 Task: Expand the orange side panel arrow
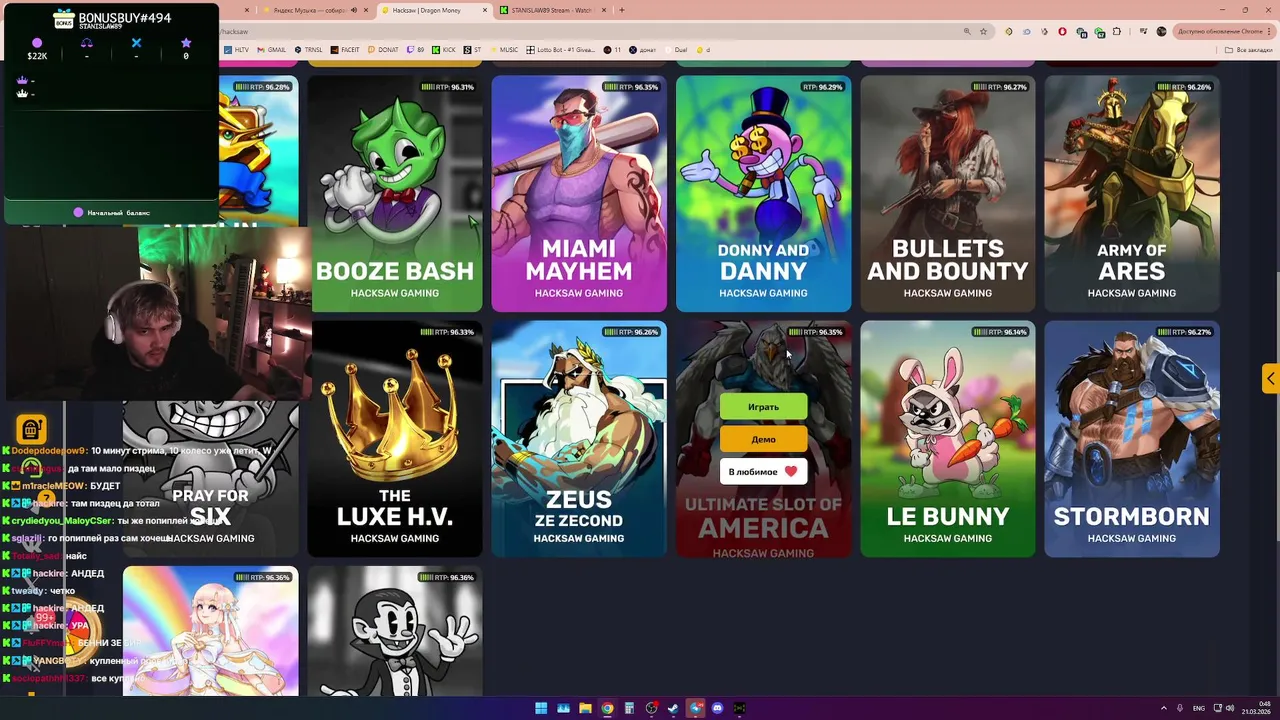coord(1270,378)
